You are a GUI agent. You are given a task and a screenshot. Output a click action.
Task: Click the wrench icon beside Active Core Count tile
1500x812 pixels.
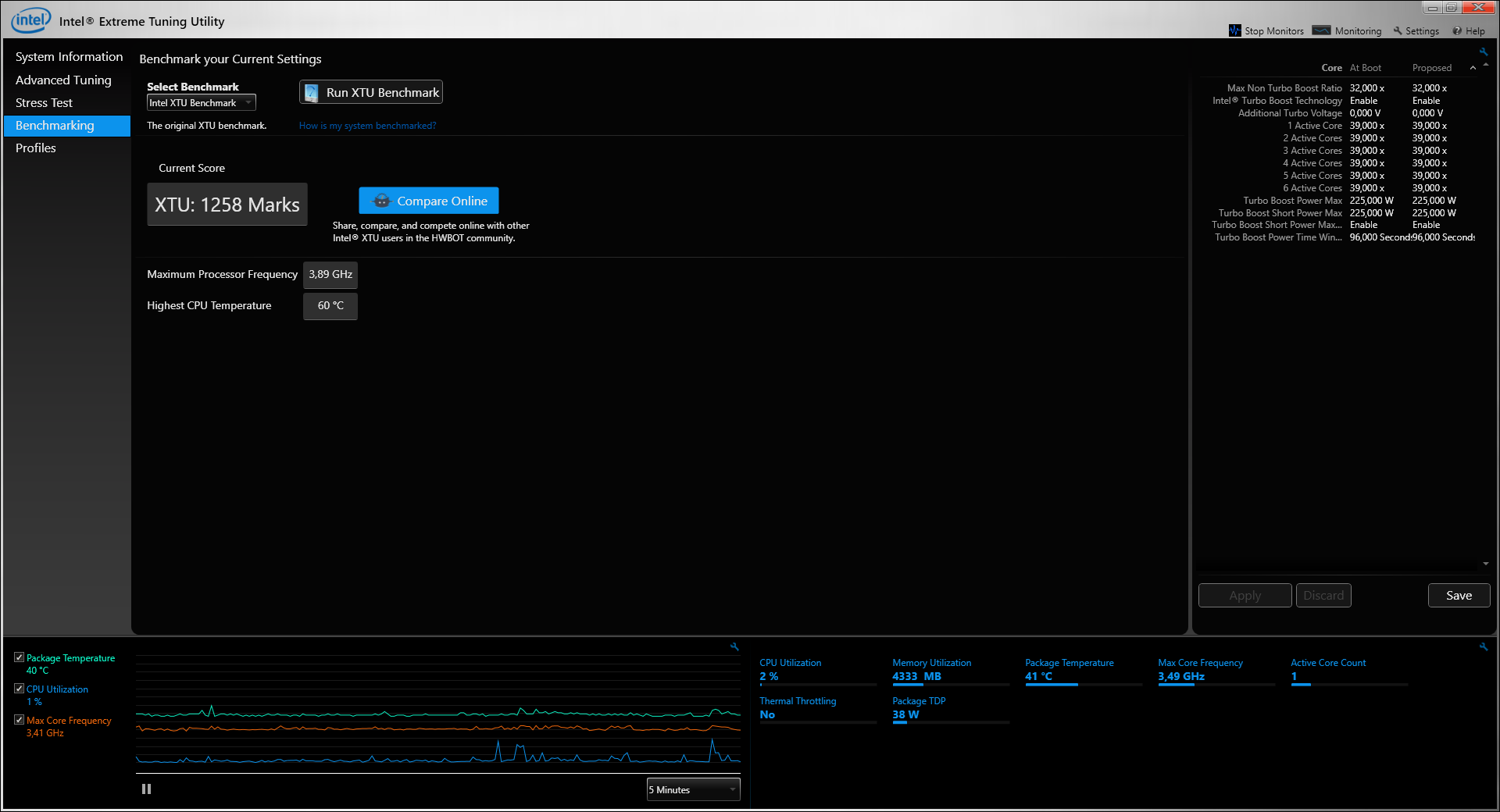pos(1484,646)
